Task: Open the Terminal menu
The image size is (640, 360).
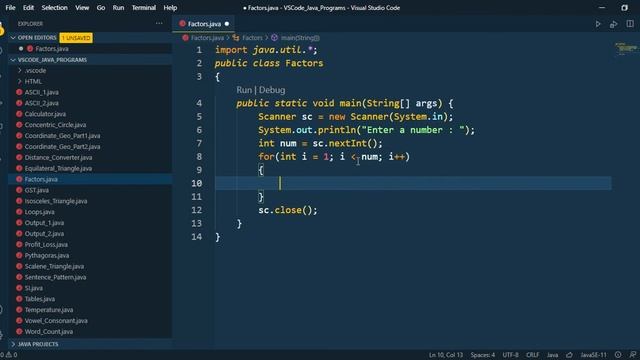Action: [x=144, y=8]
